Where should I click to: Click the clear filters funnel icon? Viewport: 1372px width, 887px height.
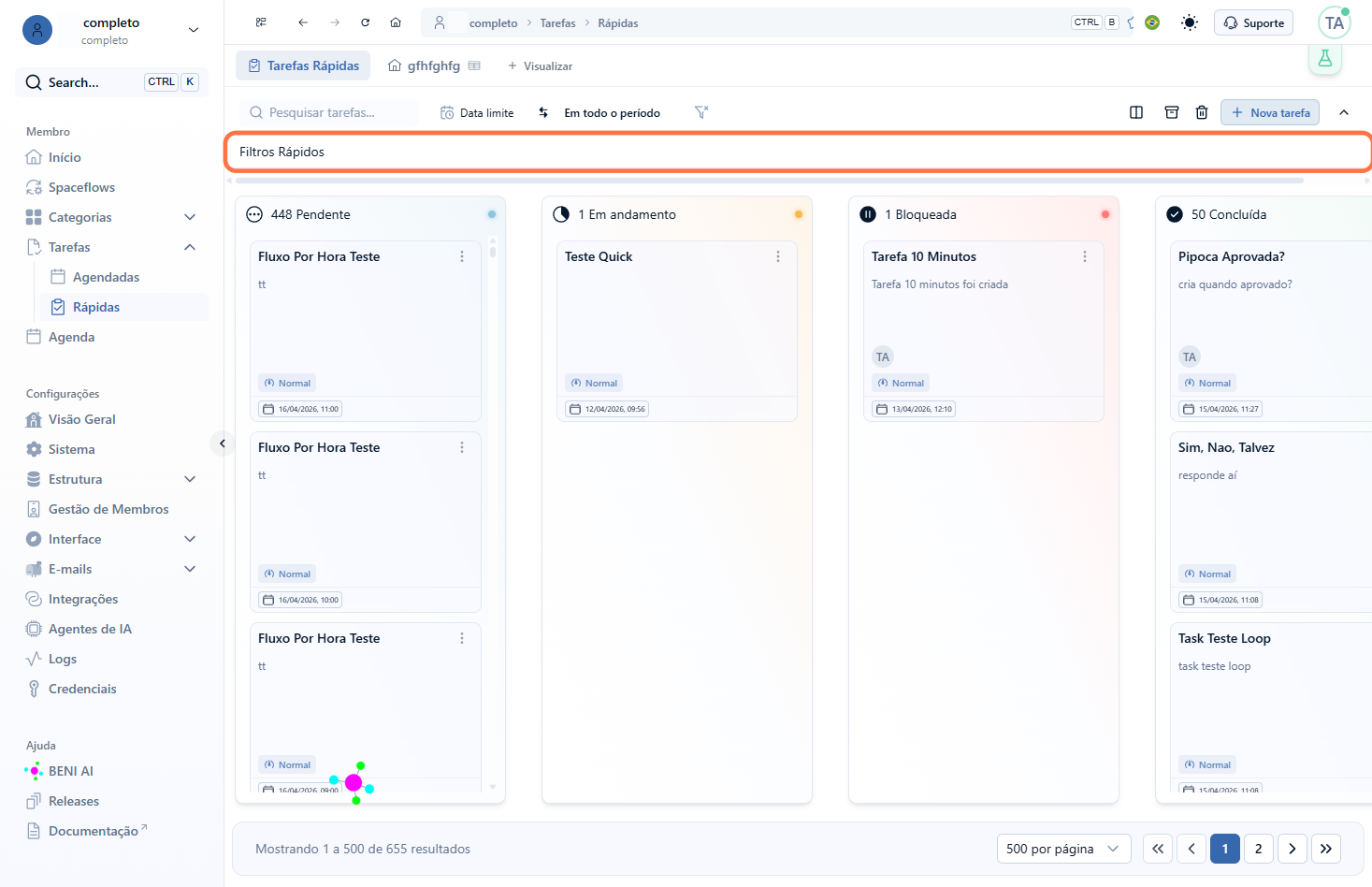(701, 112)
